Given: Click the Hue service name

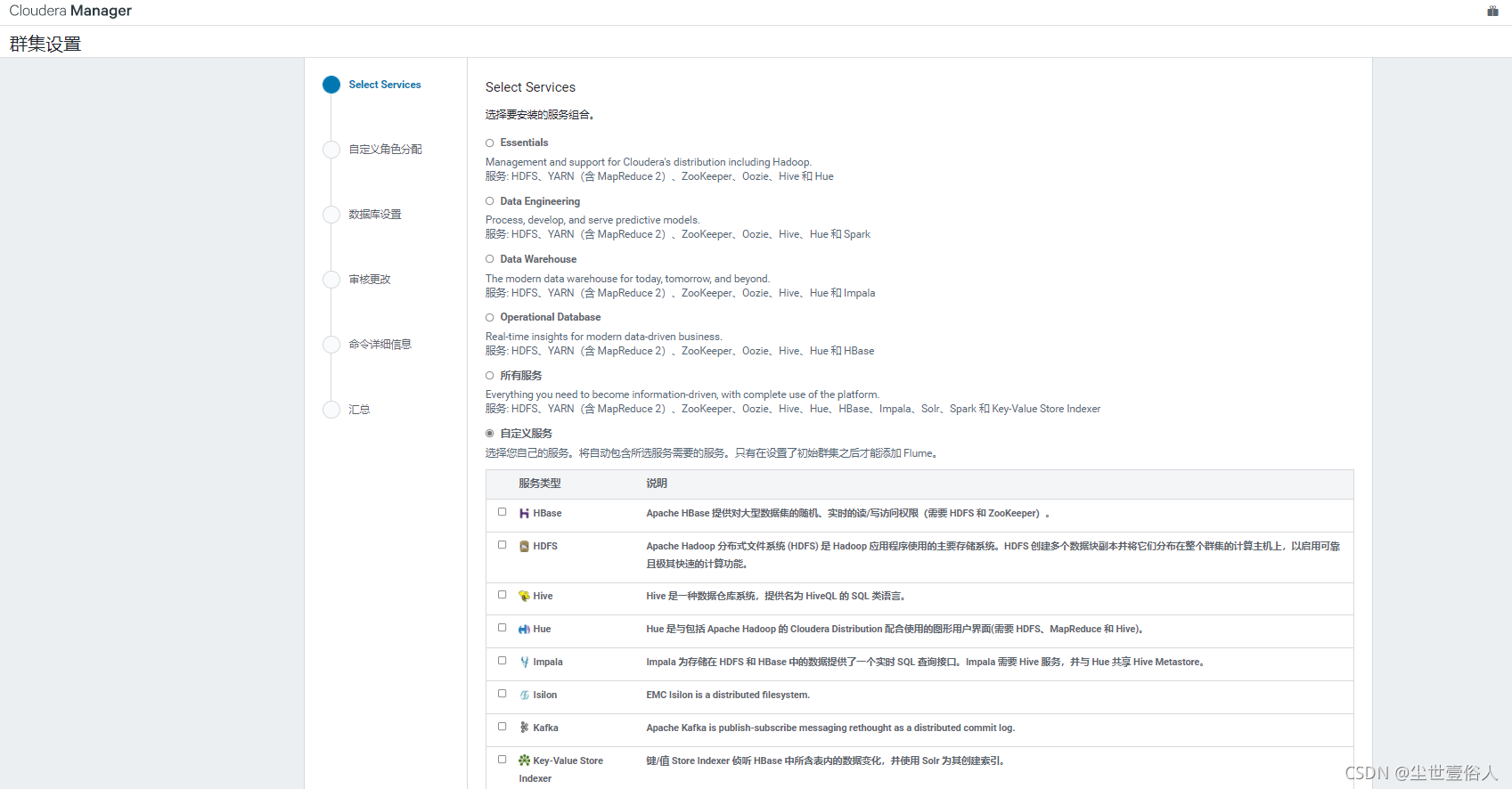Looking at the screenshot, I should tap(542, 630).
